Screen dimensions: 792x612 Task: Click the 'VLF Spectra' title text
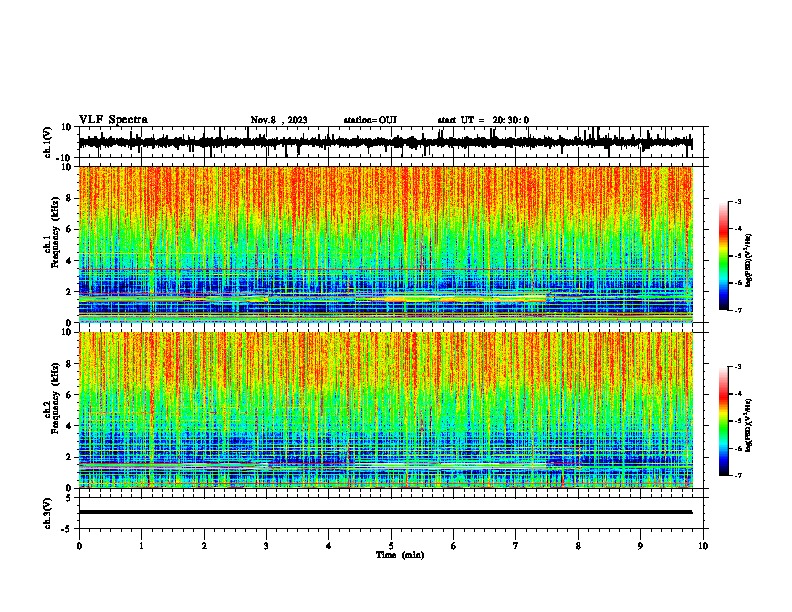[x=113, y=120]
